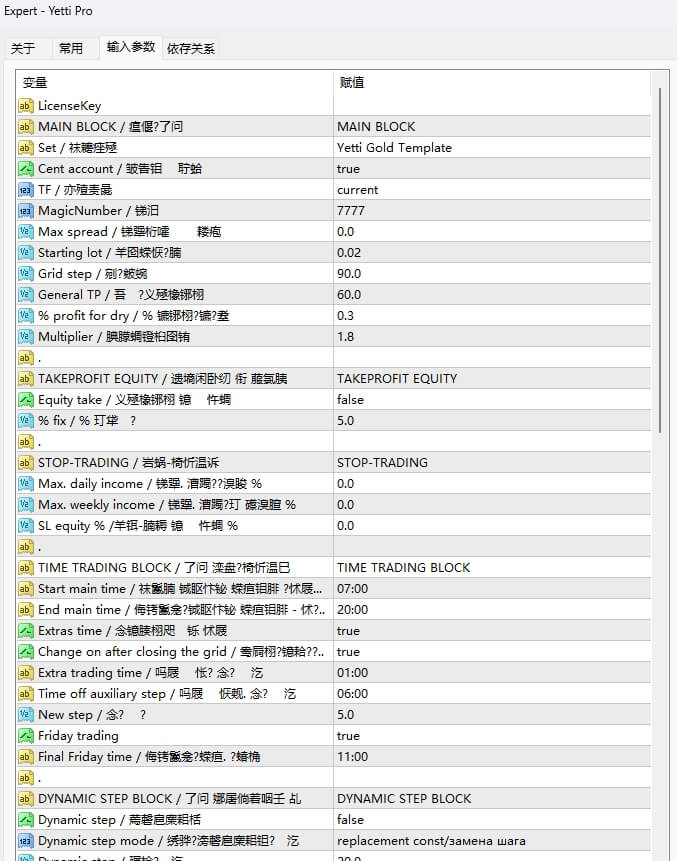Screen dimensions: 677x861
Task: Click the string icon beside MAIN BLOCK
Action: tap(26, 127)
